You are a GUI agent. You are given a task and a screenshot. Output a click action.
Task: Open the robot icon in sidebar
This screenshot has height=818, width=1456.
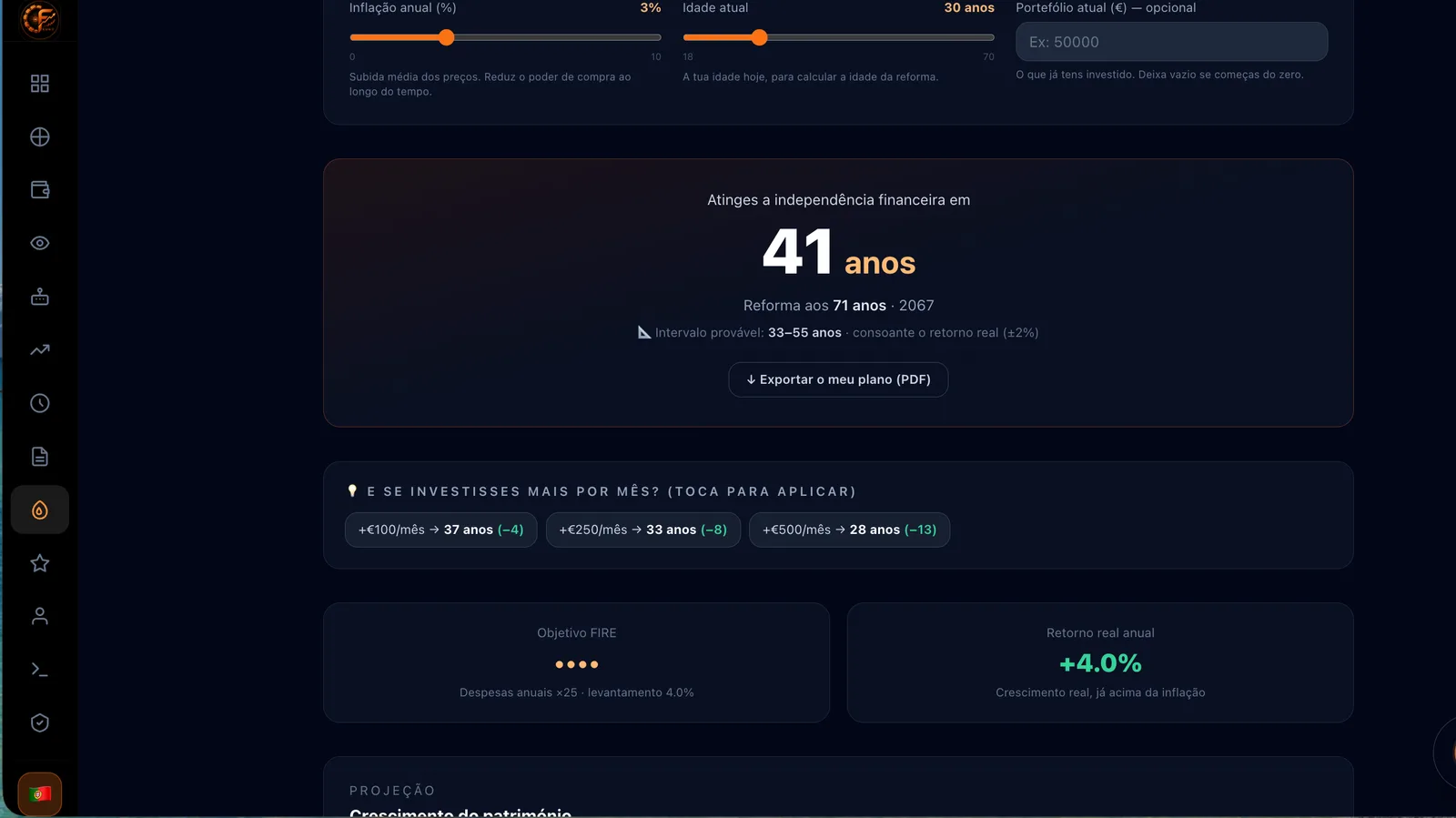click(x=40, y=297)
